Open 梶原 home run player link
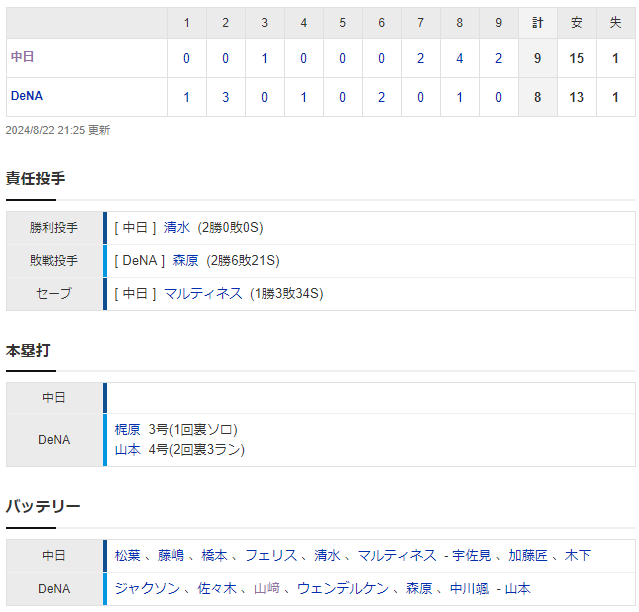The height and width of the screenshot is (612, 639). [128, 429]
